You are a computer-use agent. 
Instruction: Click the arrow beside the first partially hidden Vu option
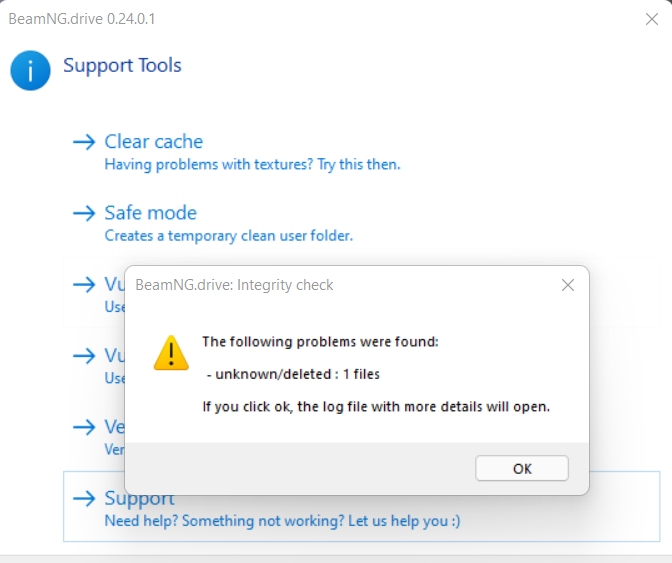pyautogui.click(x=84, y=284)
